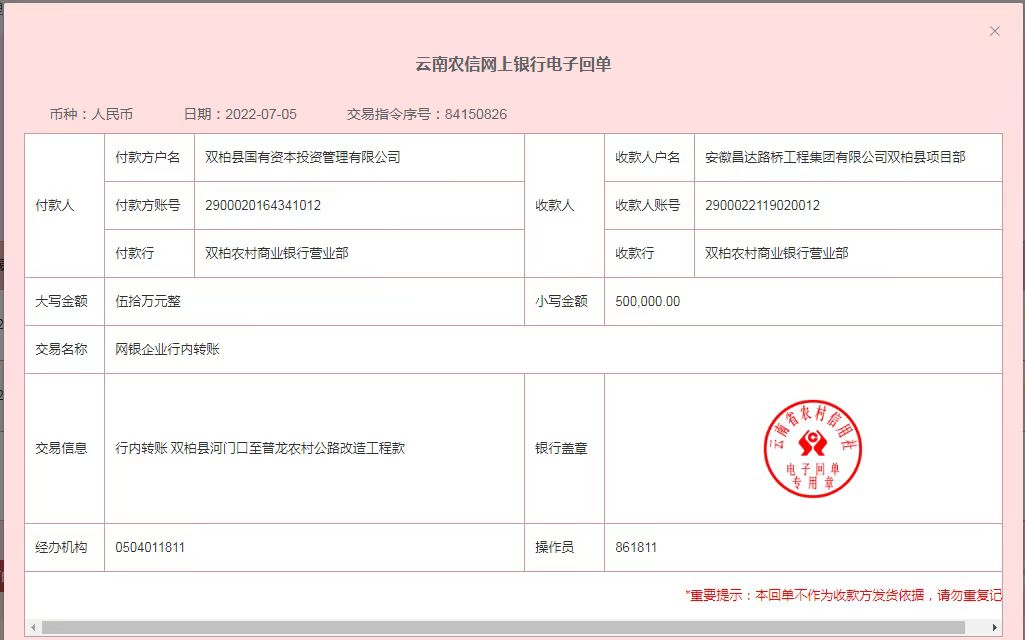Screen dimensions: 1025x640
Task: Click the transaction name 网银企业行内转账
Action: pos(167,349)
